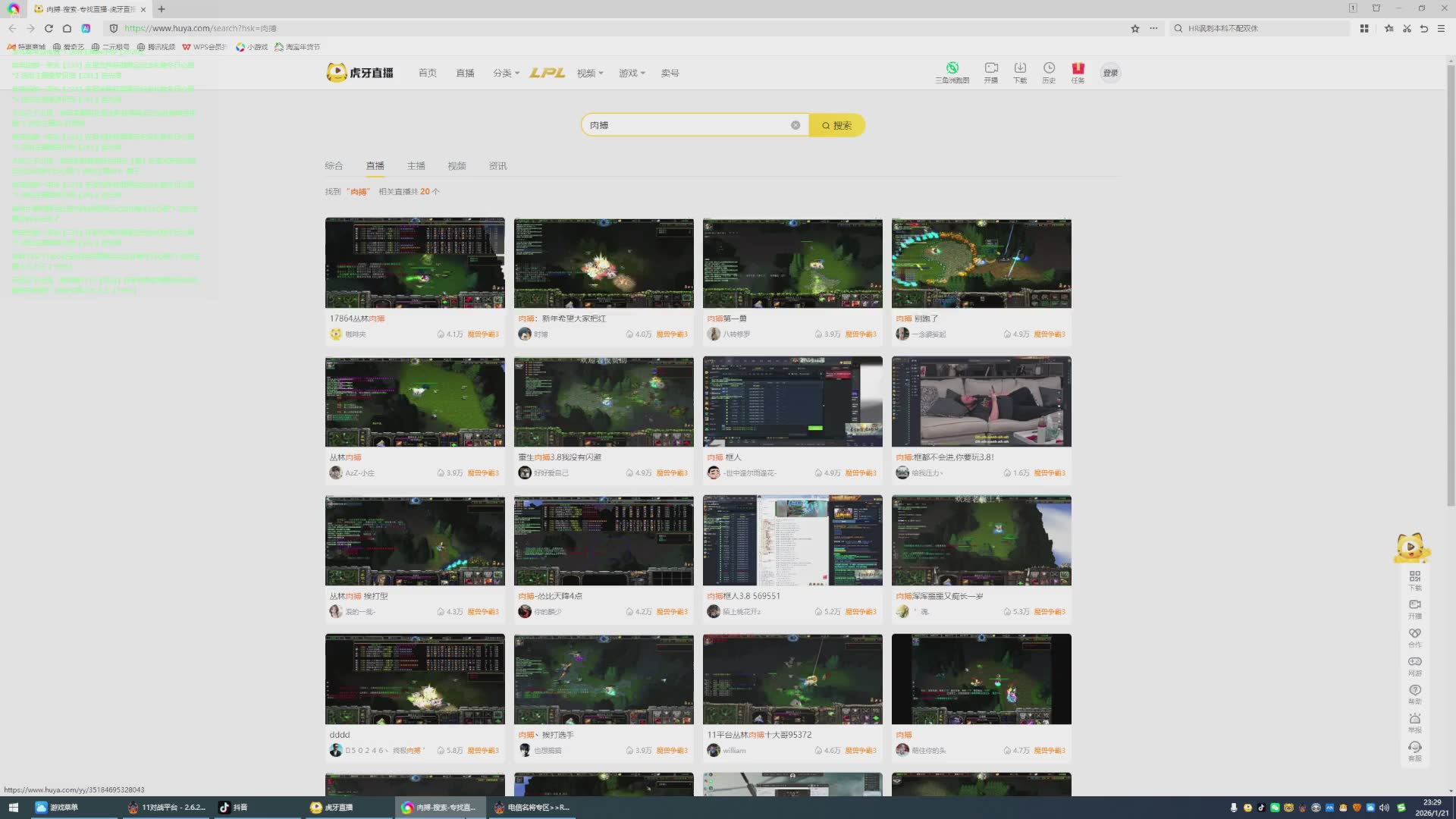Expand the 视频 dropdown in navigation
The image size is (1456, 819).
point(589,74)
